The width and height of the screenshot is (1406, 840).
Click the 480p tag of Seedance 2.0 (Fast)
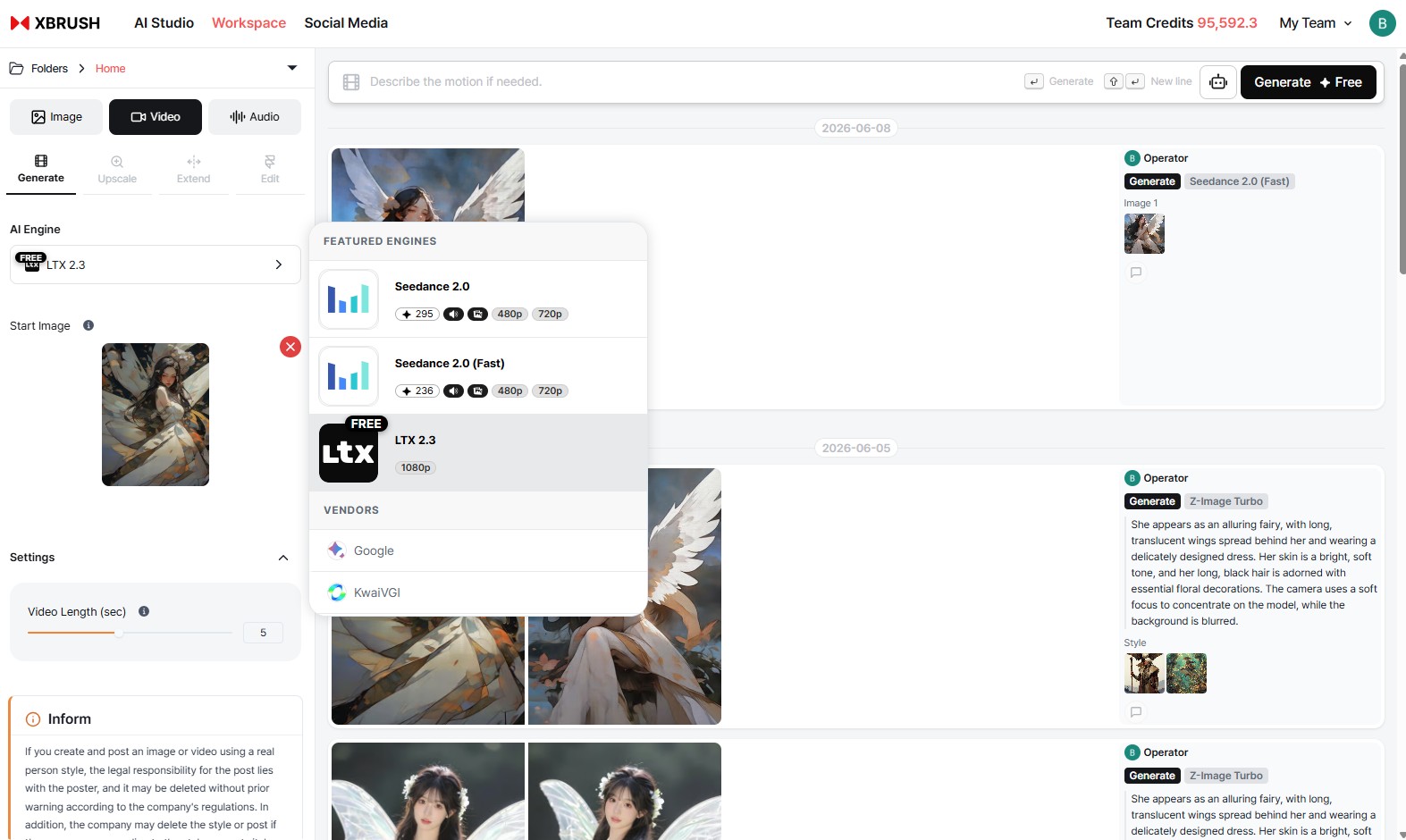pos(510,391)
